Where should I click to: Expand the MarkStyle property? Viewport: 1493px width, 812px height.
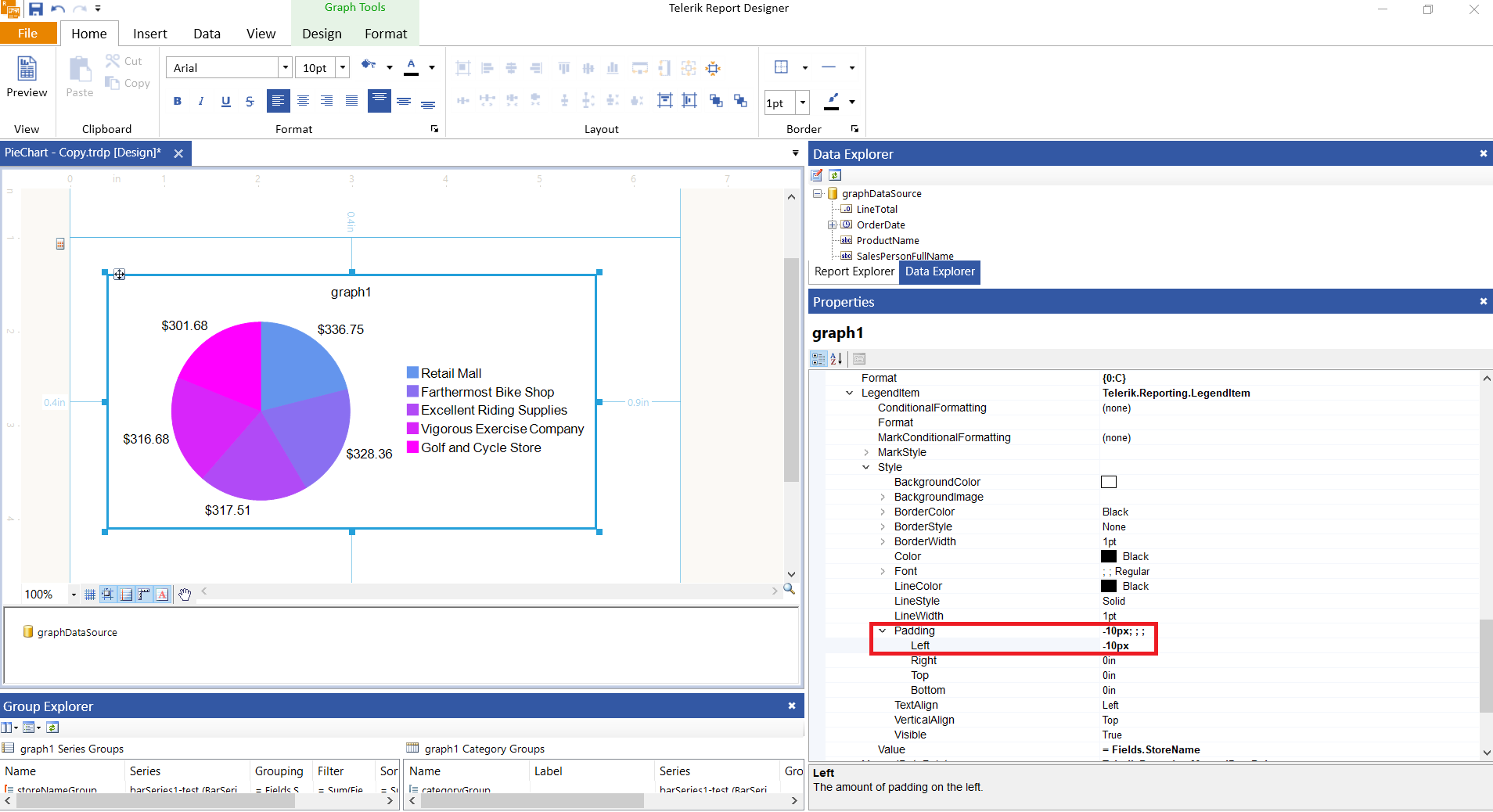(x=865, y=452)
